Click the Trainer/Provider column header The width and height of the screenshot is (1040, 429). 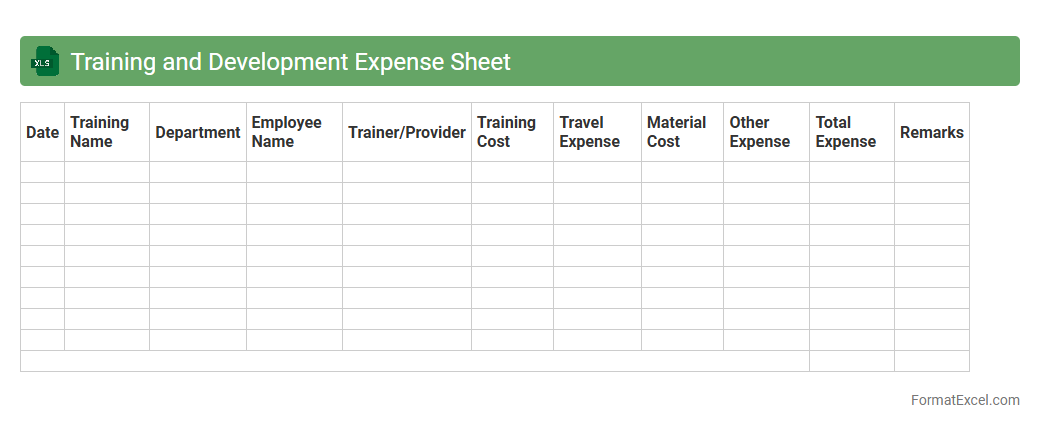tap(406, 132)
